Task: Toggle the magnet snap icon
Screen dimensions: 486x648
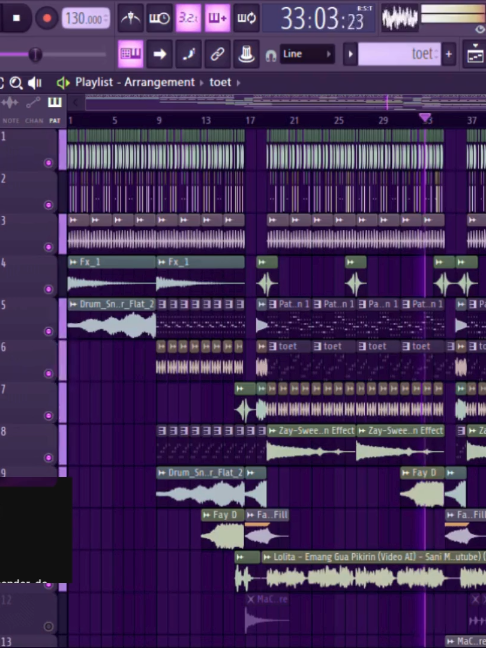Action: click(x=271, y=55)
